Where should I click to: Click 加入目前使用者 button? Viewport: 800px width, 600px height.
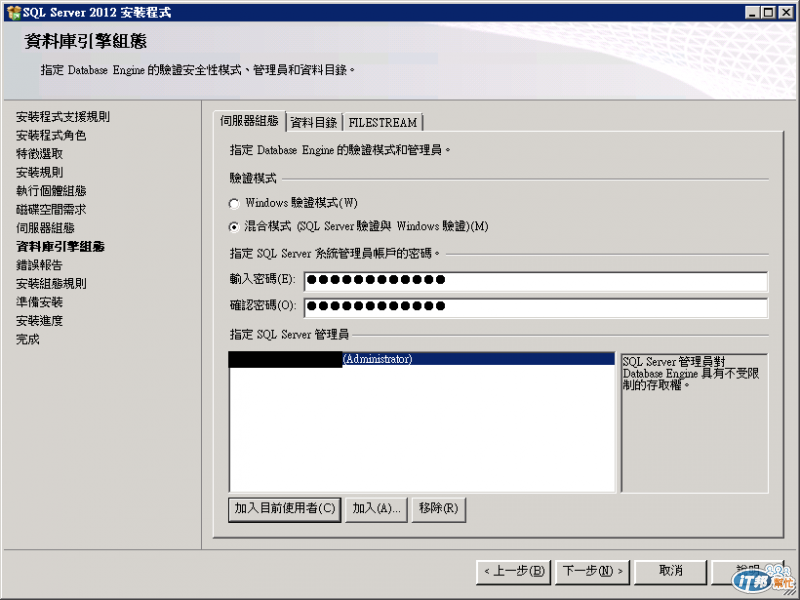[x=285, y=509]
